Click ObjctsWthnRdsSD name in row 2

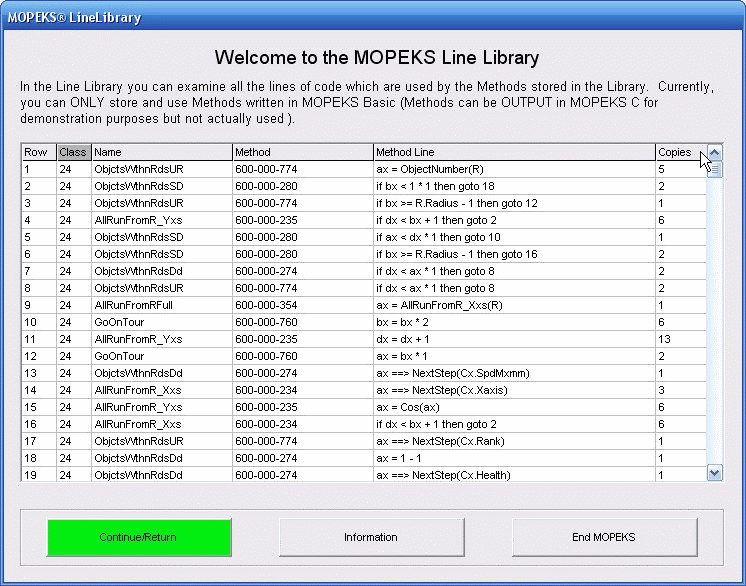tap(162, 186)
